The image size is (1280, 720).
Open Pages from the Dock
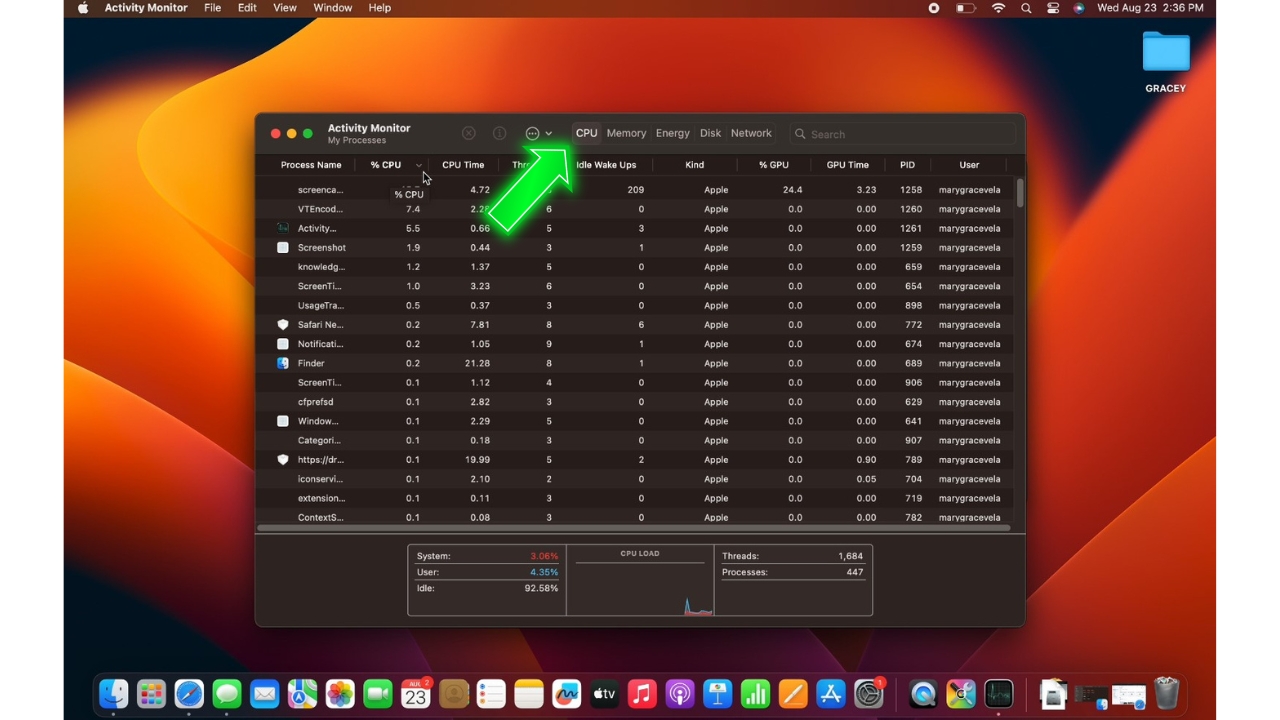coord(793,693)
